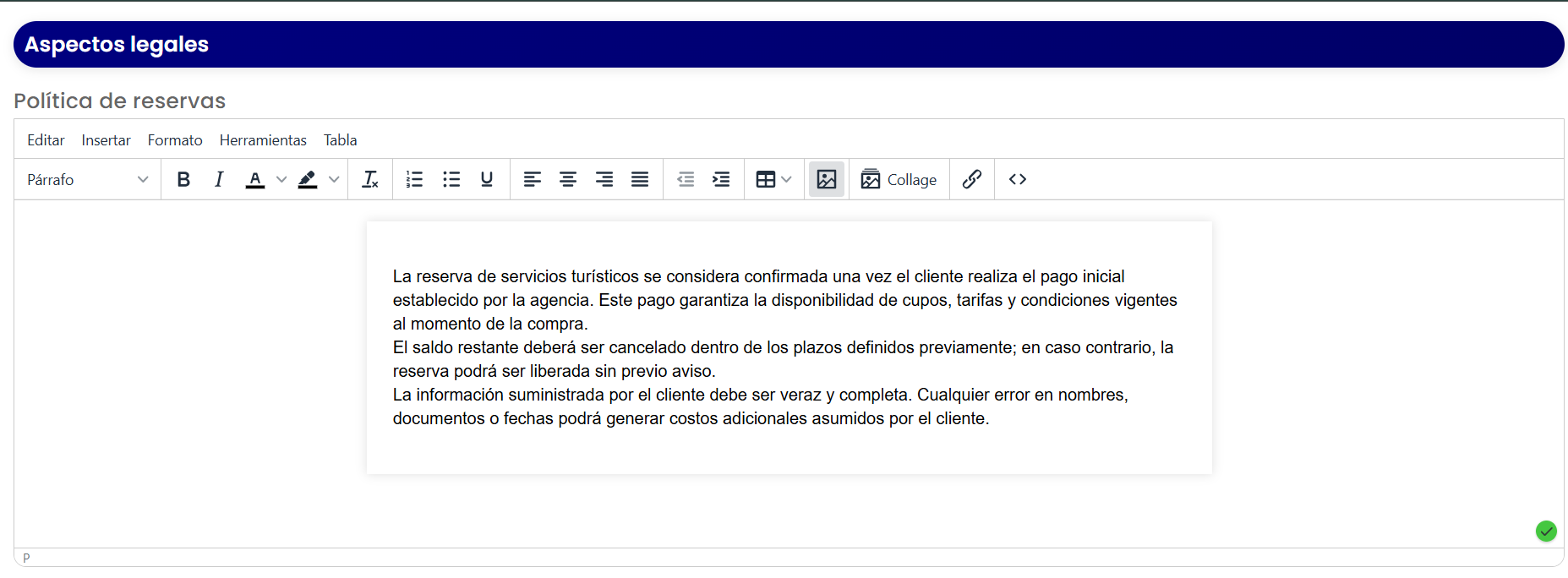Increase paragraph indent
Screen dimensions: 1568x578
point(721,179)
